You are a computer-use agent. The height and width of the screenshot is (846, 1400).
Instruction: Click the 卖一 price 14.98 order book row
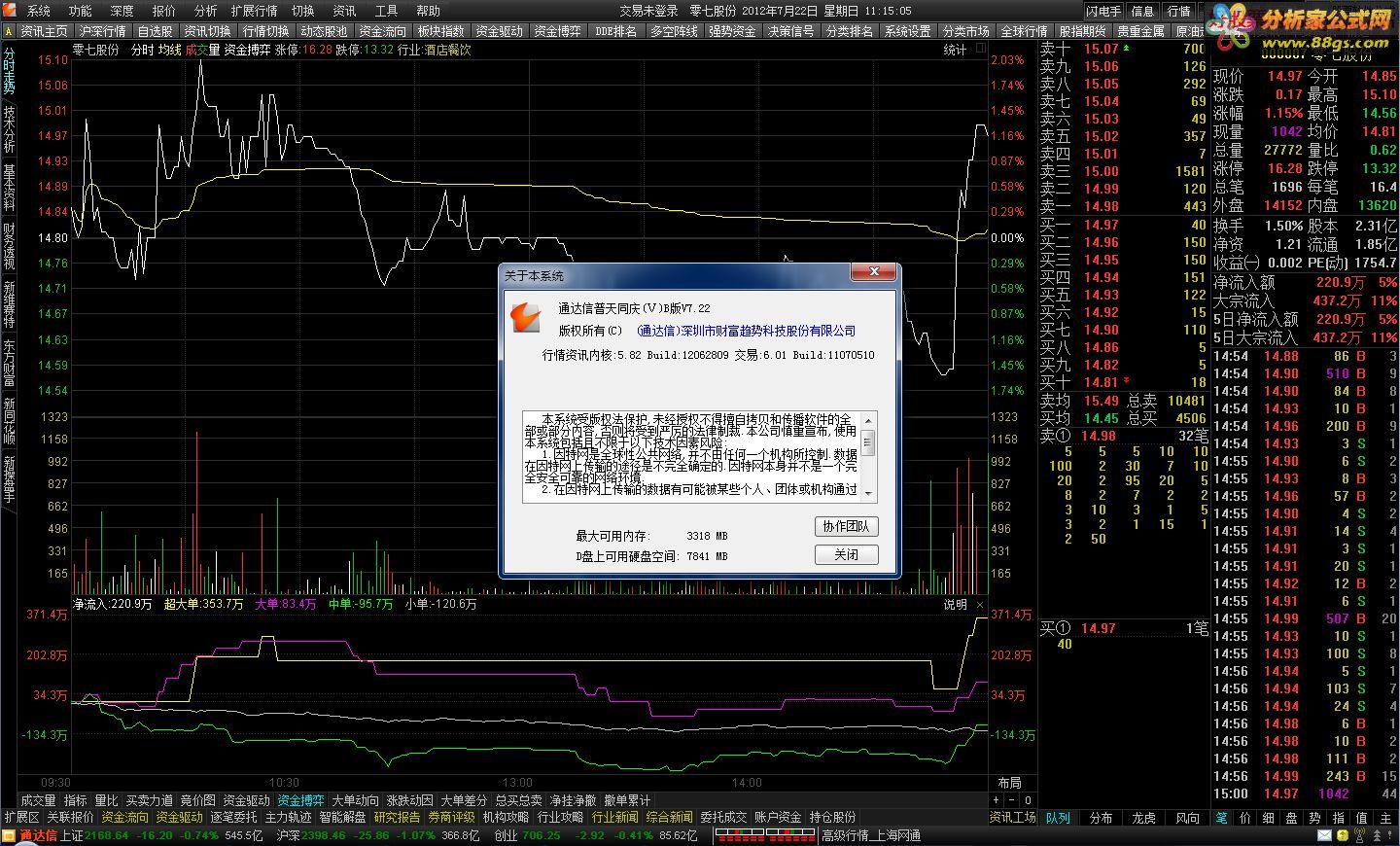coord(1123,206)
